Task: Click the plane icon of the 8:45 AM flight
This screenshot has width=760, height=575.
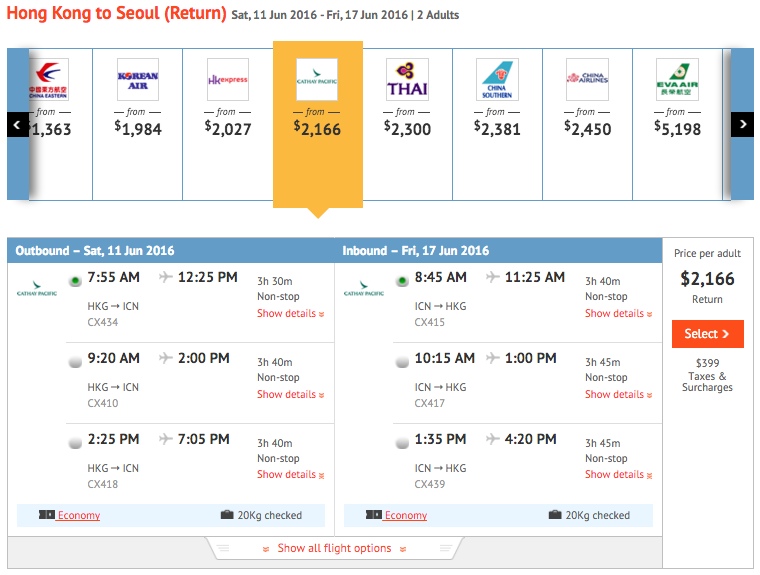Action: pyautogui.click(x=493, y=277)
